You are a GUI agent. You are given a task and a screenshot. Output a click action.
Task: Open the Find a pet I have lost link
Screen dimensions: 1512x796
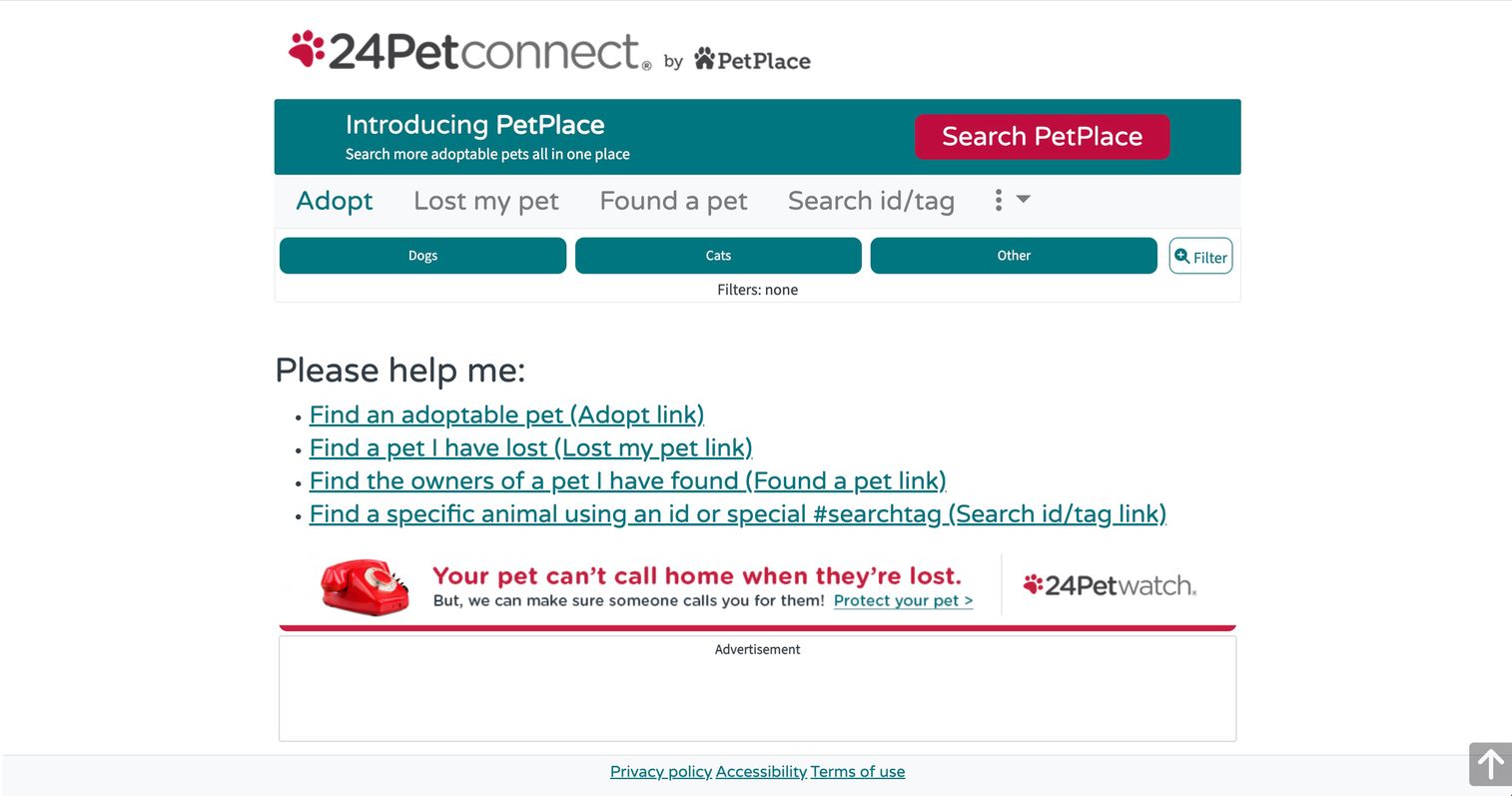click(530, 447)
